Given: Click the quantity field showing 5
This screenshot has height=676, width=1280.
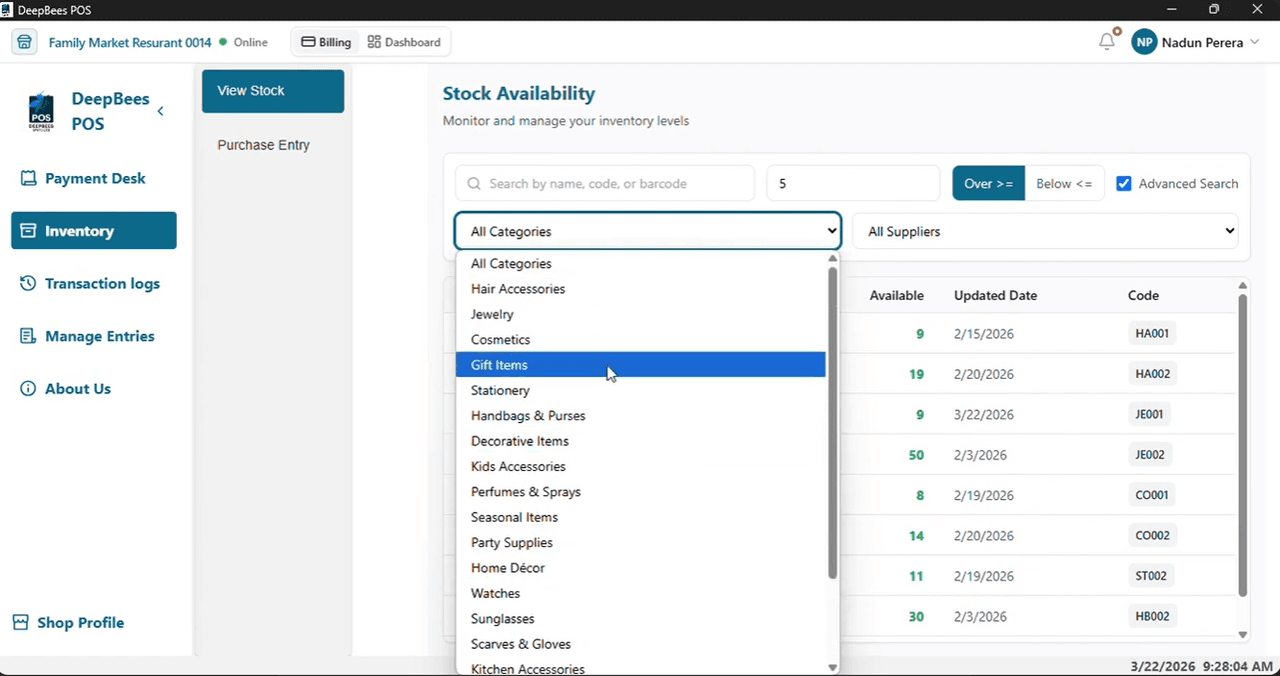Looking at the screenshot, I should (x=853, y=184).
